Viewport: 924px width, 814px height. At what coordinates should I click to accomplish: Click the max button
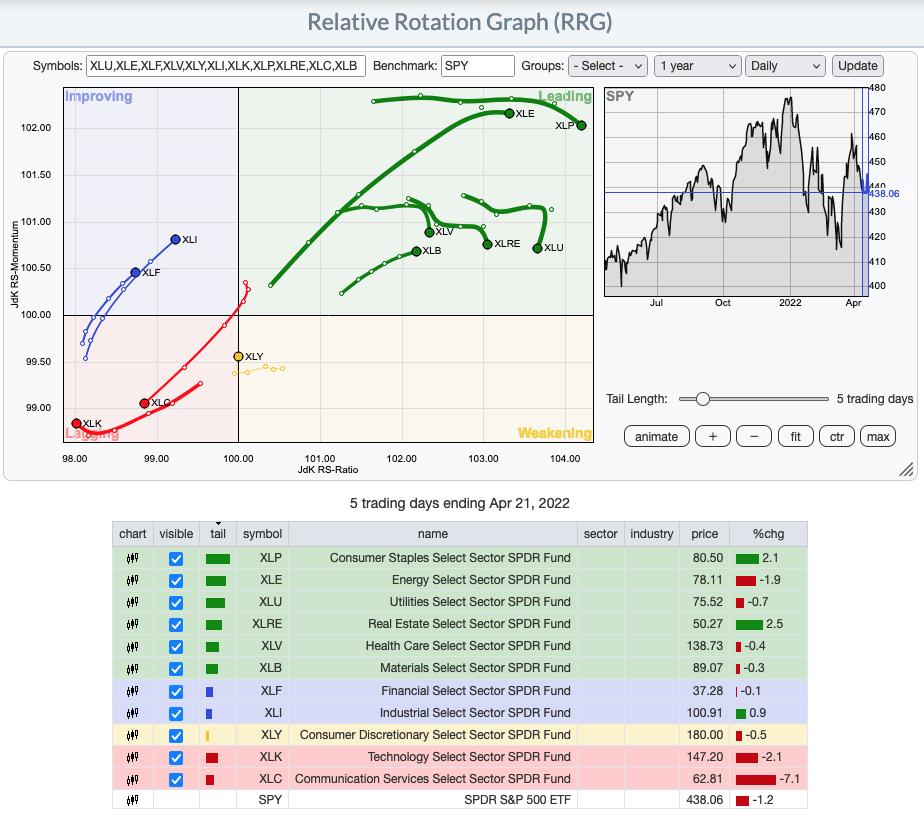(x=878, y=437)
